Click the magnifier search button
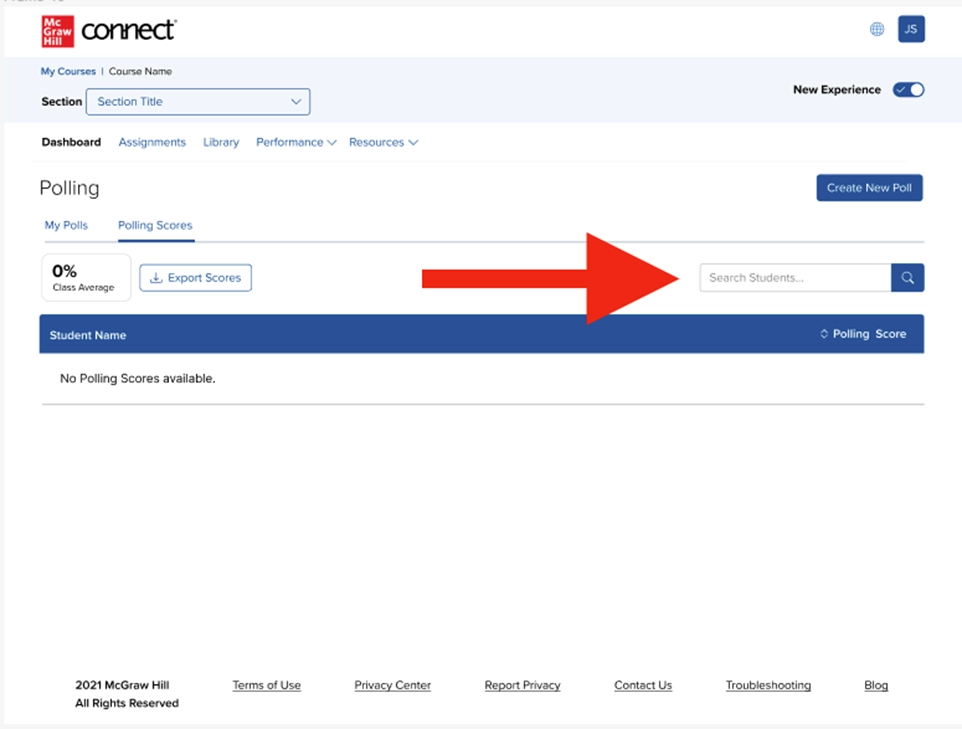962x729 pixels. pyautogui.click(x=907, y=278)
